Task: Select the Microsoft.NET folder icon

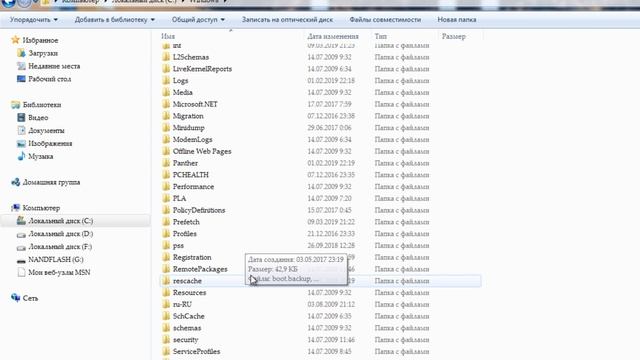Action: pos(166,104)
